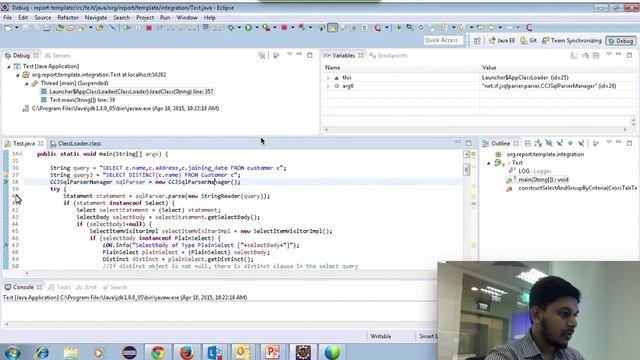Open Google Chrome from the taskbar
Image resolution: width=640 pixels, height=360 pixels.
(158, 352)
